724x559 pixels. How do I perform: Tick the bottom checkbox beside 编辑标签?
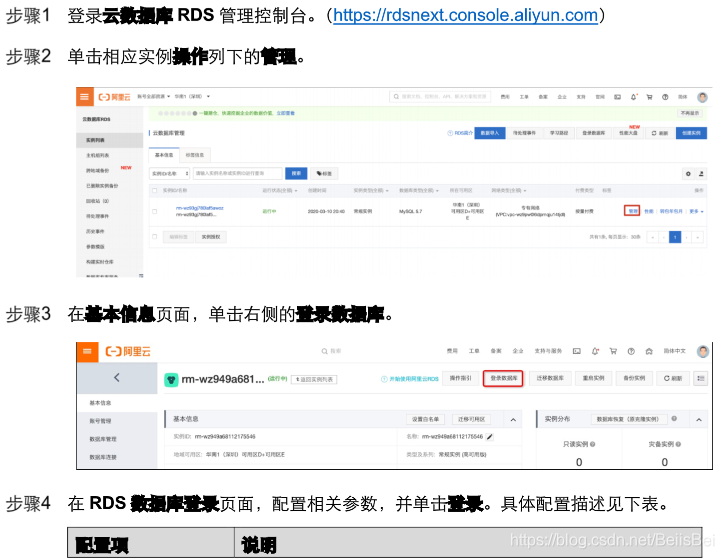155,237
